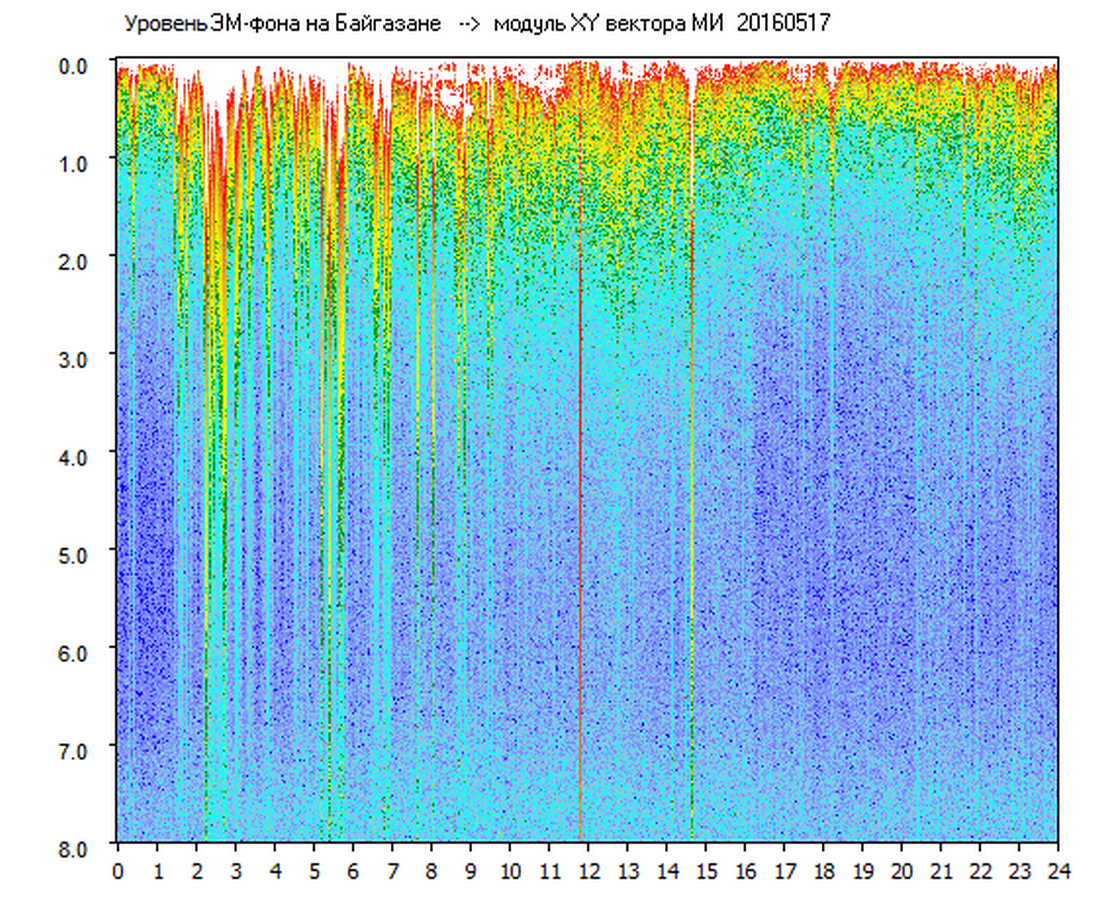Select the 15 tick on the hour axis
The image size is (1096, 900).
pos(706,871)
